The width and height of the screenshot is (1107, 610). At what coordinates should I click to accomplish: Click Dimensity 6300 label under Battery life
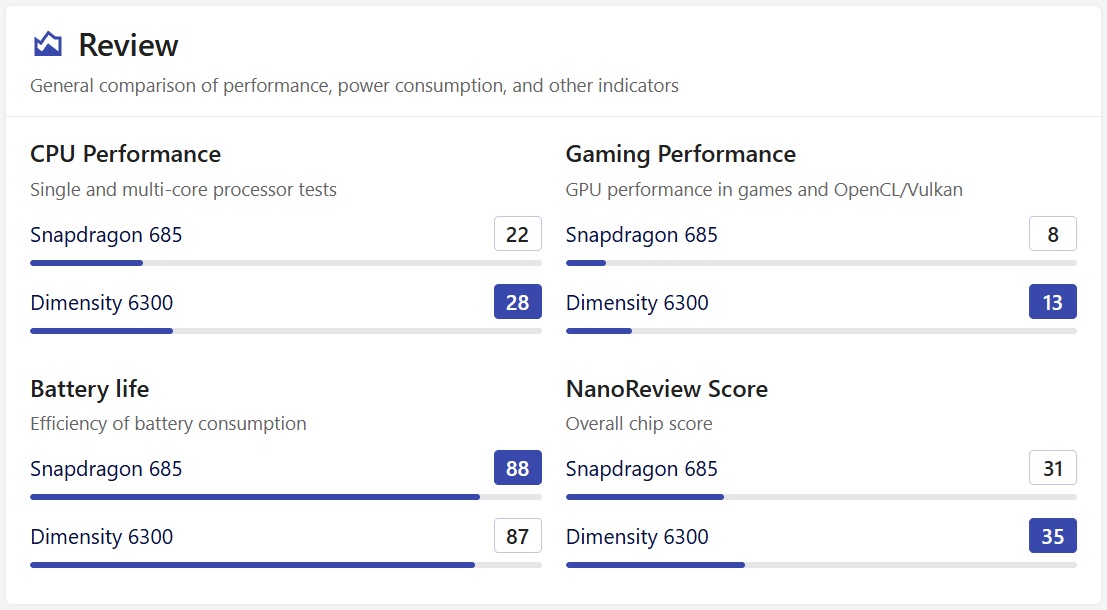click(x=101, y=537)
